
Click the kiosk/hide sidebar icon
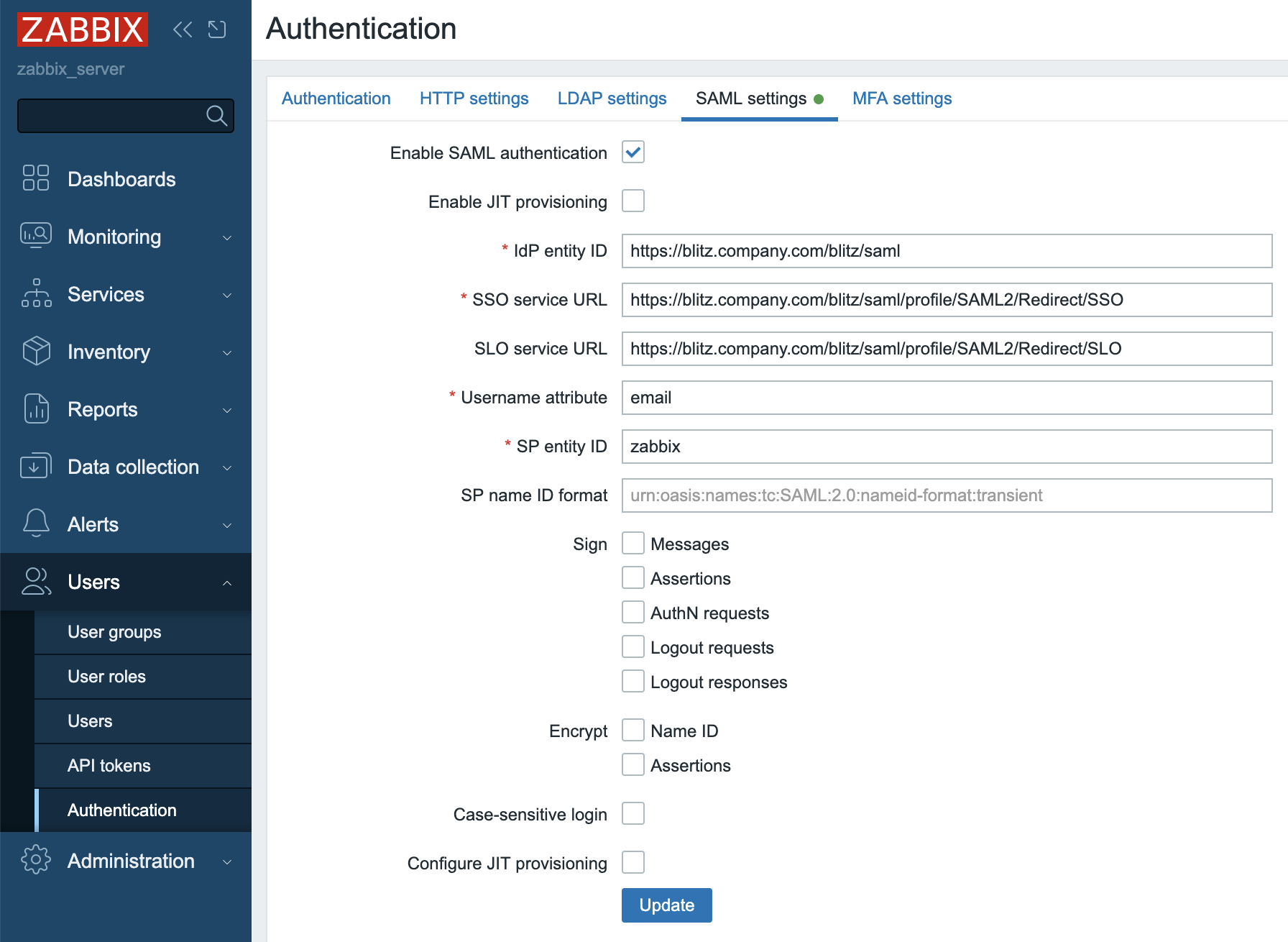point(217,29)
